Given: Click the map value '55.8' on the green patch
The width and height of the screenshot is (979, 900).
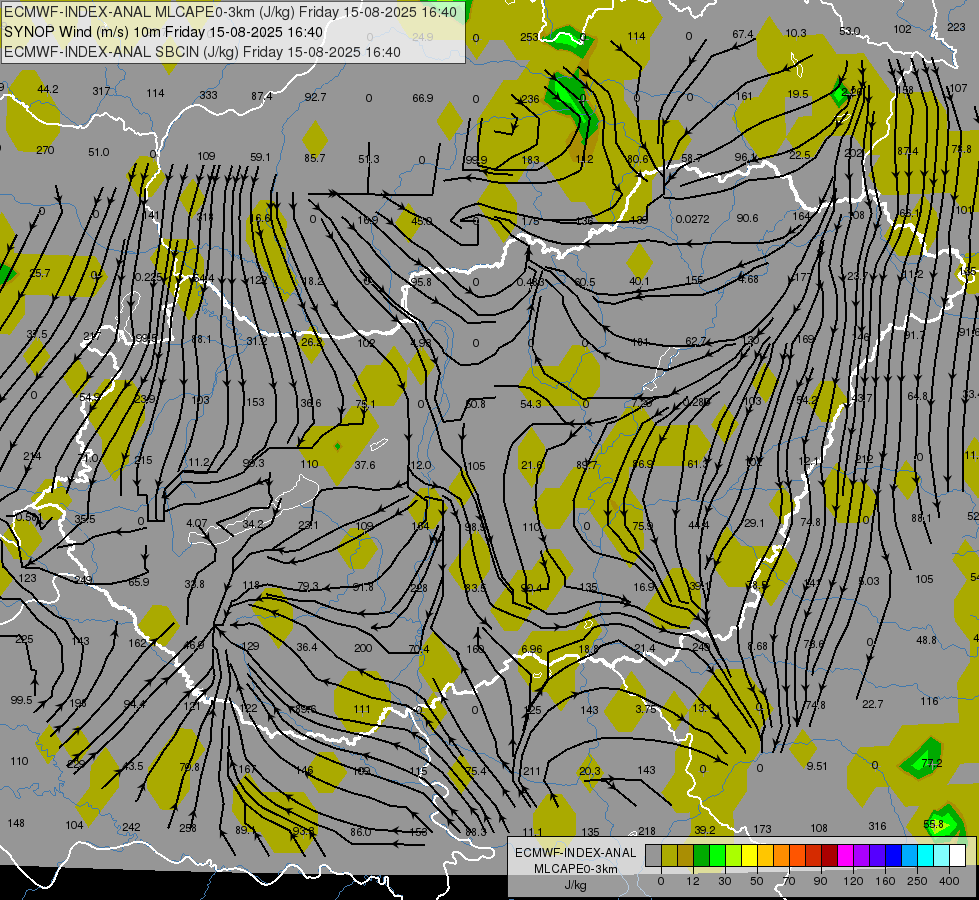Looking at the screenshot, I should click(x=933, y=824).
